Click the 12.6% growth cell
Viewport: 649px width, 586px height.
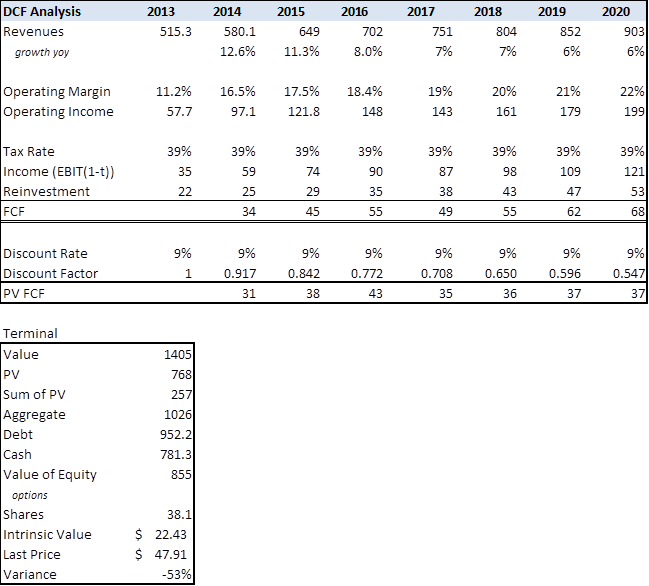coord(238,51)
